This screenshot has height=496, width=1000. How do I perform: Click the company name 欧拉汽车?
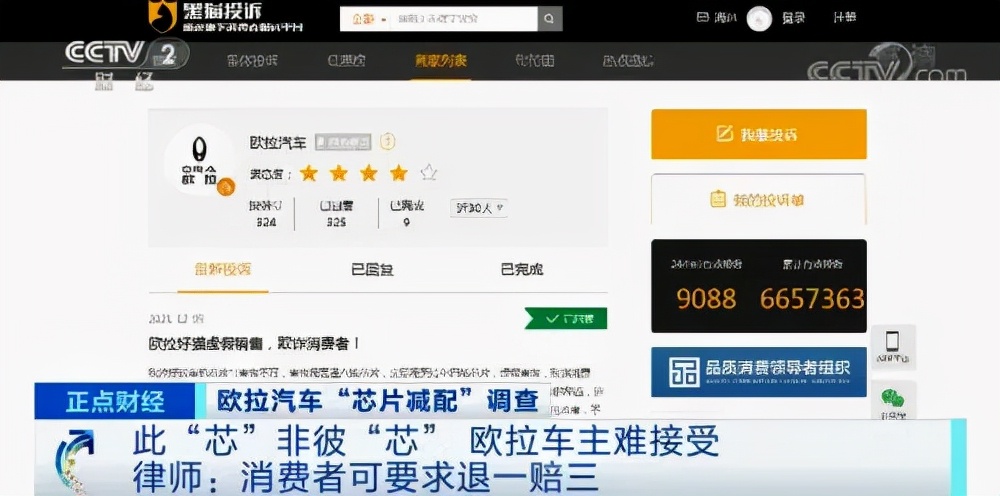pos(278,142)
